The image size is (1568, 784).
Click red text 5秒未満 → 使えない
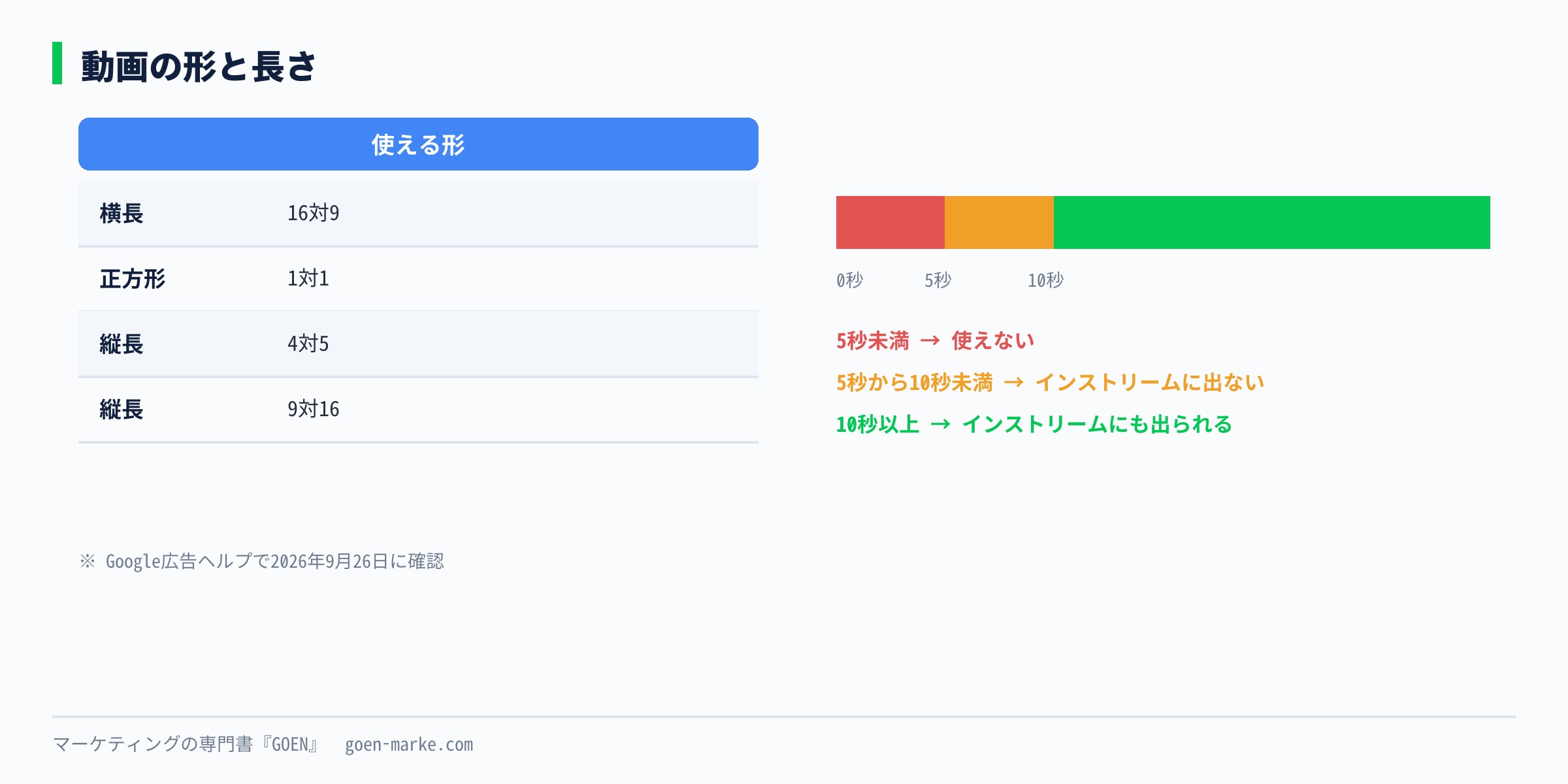click(936, 340)
